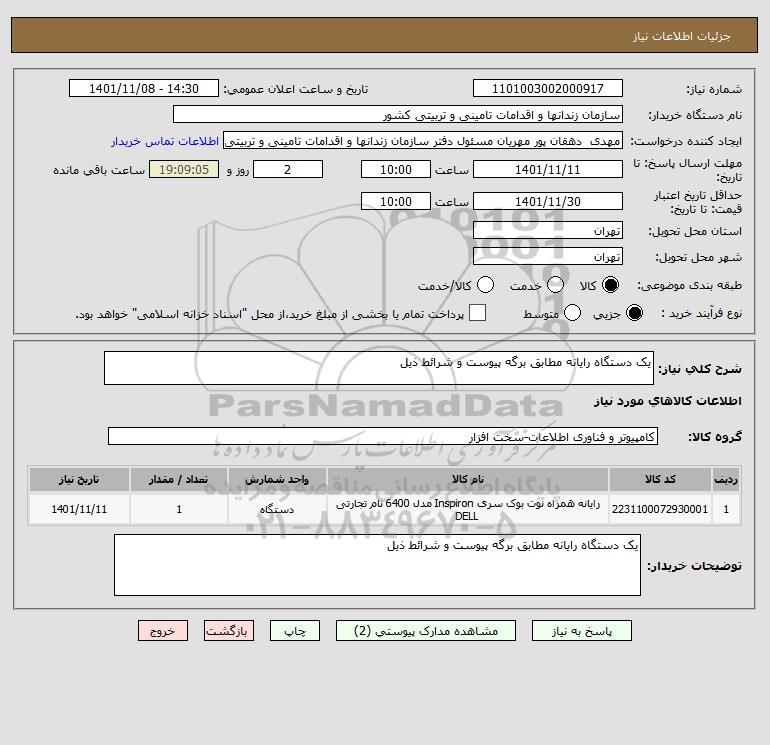Click the price validity date 1401/11/30 field
Viewport: 770px width, 745px height.
click(x=548, y=201)
